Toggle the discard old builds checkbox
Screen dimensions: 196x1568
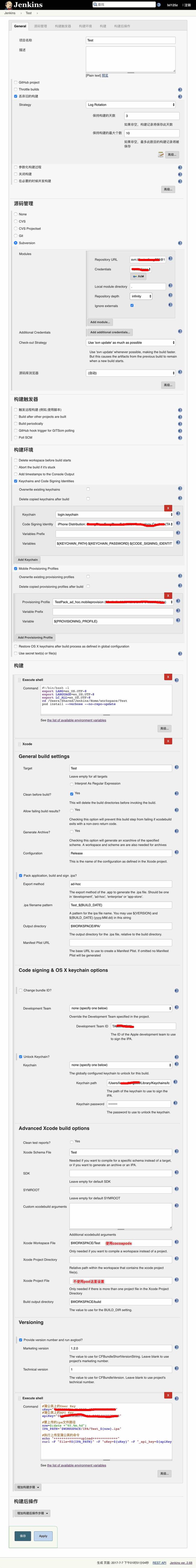pos(16,96)
